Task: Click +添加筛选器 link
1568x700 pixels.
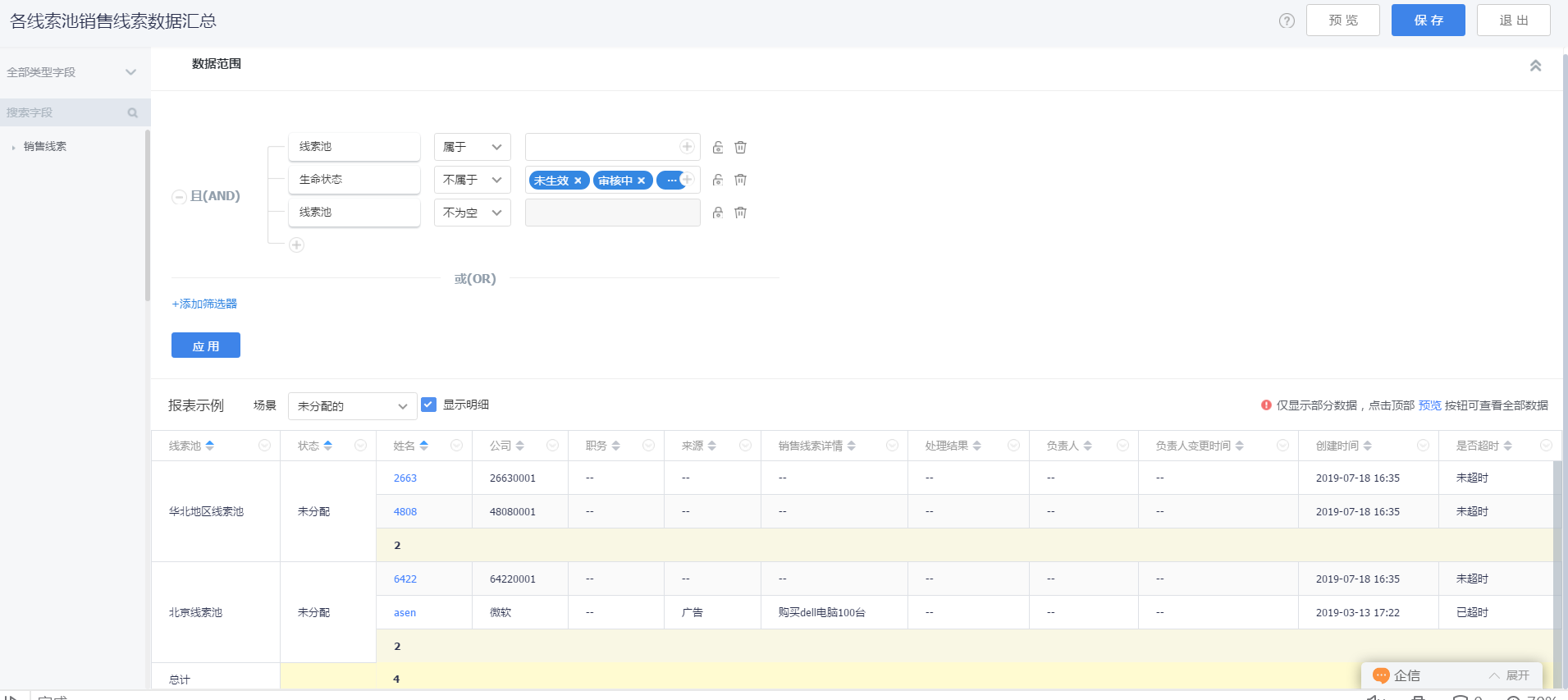Action: tap(204, 304)
